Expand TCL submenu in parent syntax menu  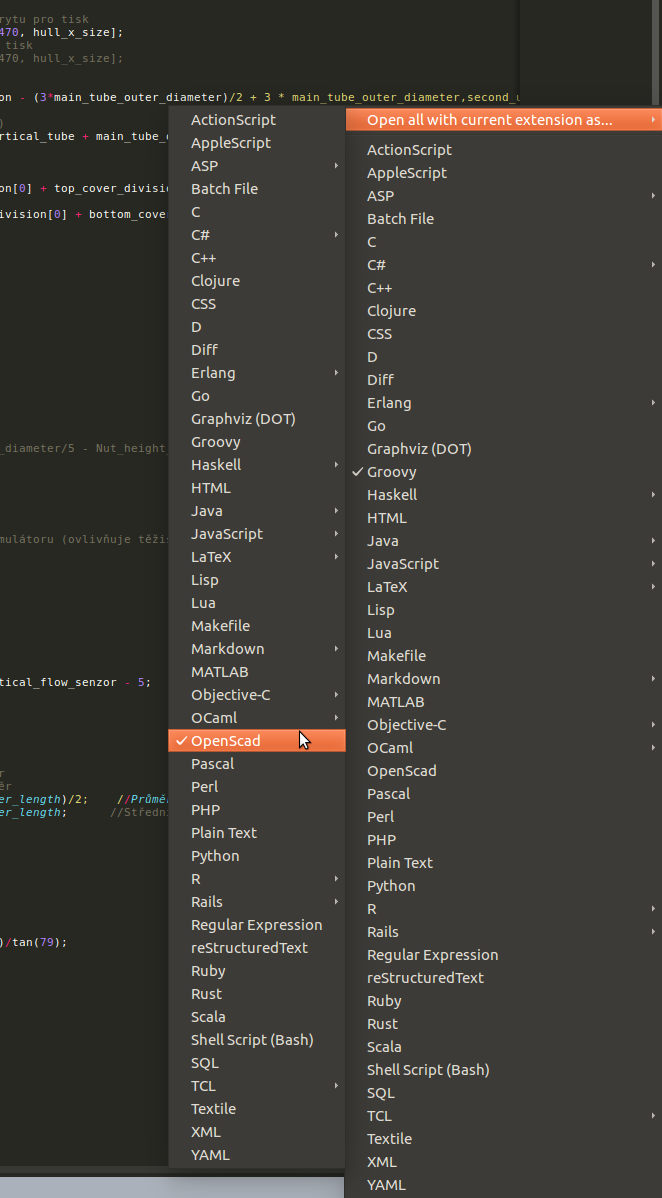tap(336, 1086)
